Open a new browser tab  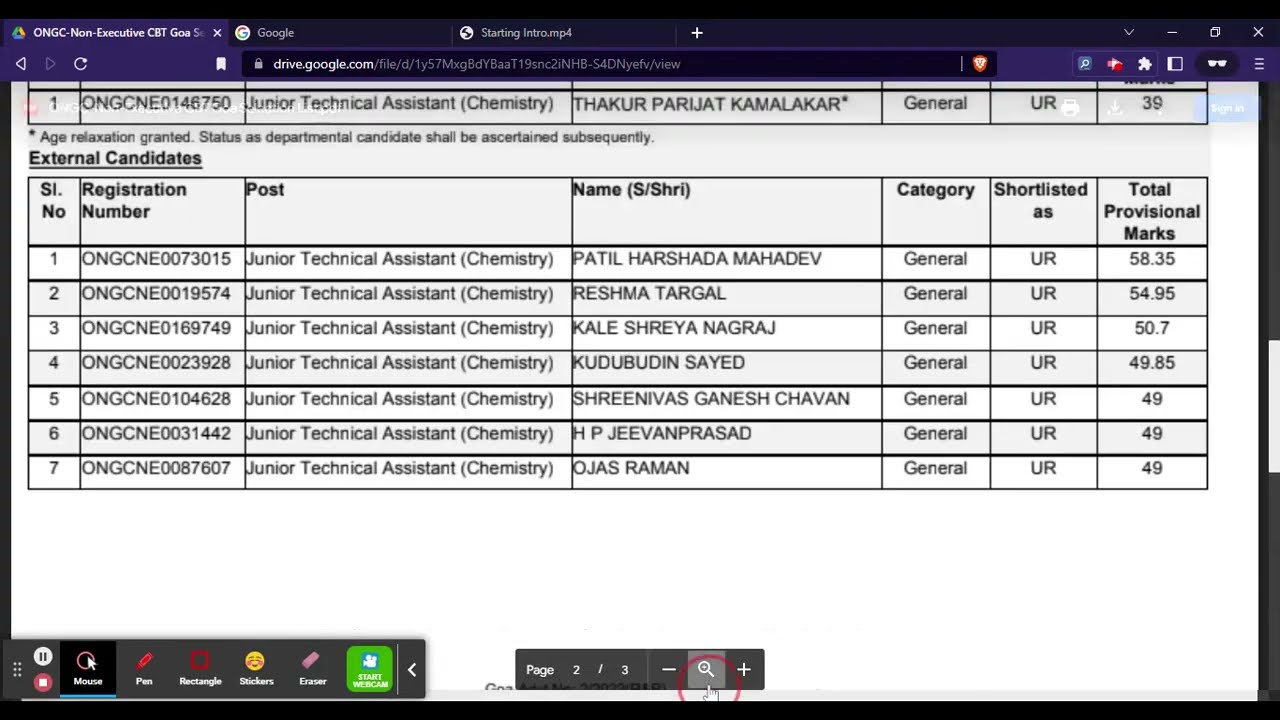[697, 32]
